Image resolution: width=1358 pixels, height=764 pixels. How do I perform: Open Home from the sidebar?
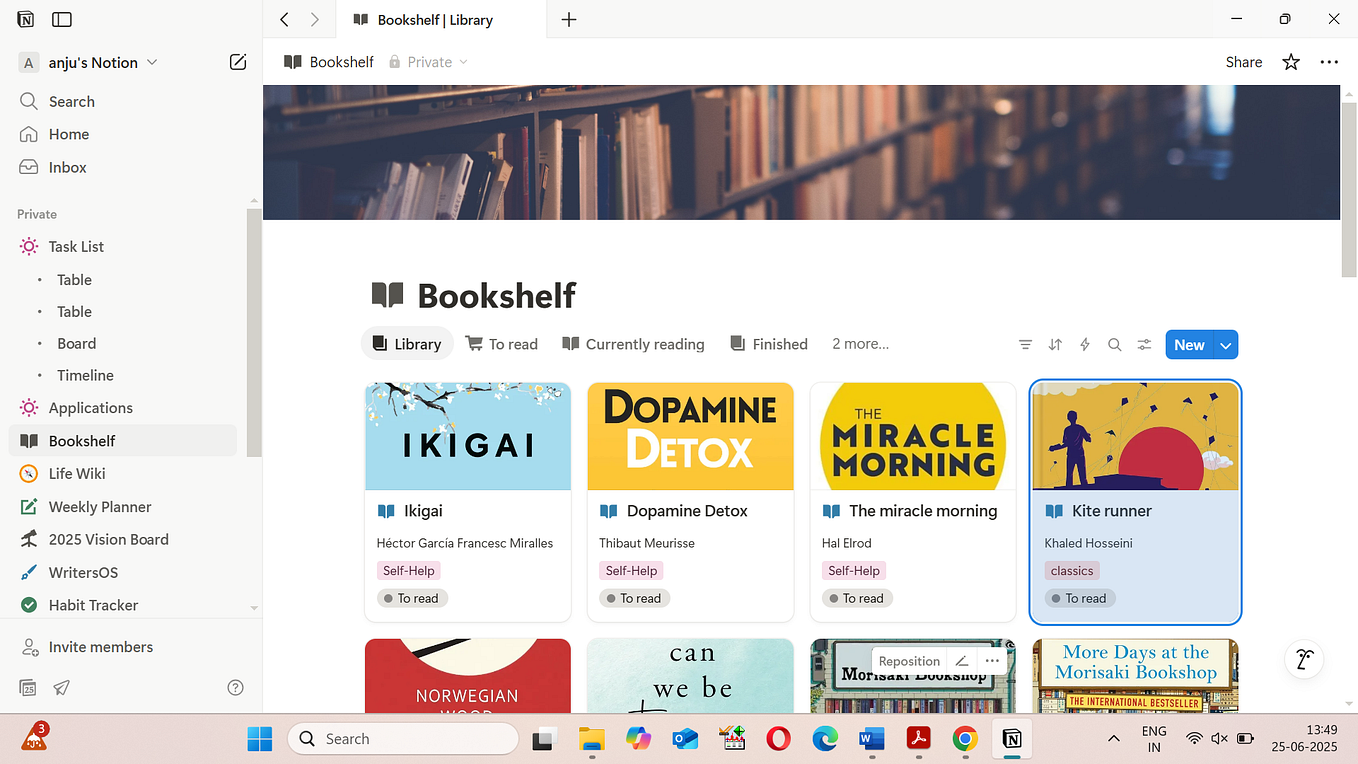[x=68, y=134]
